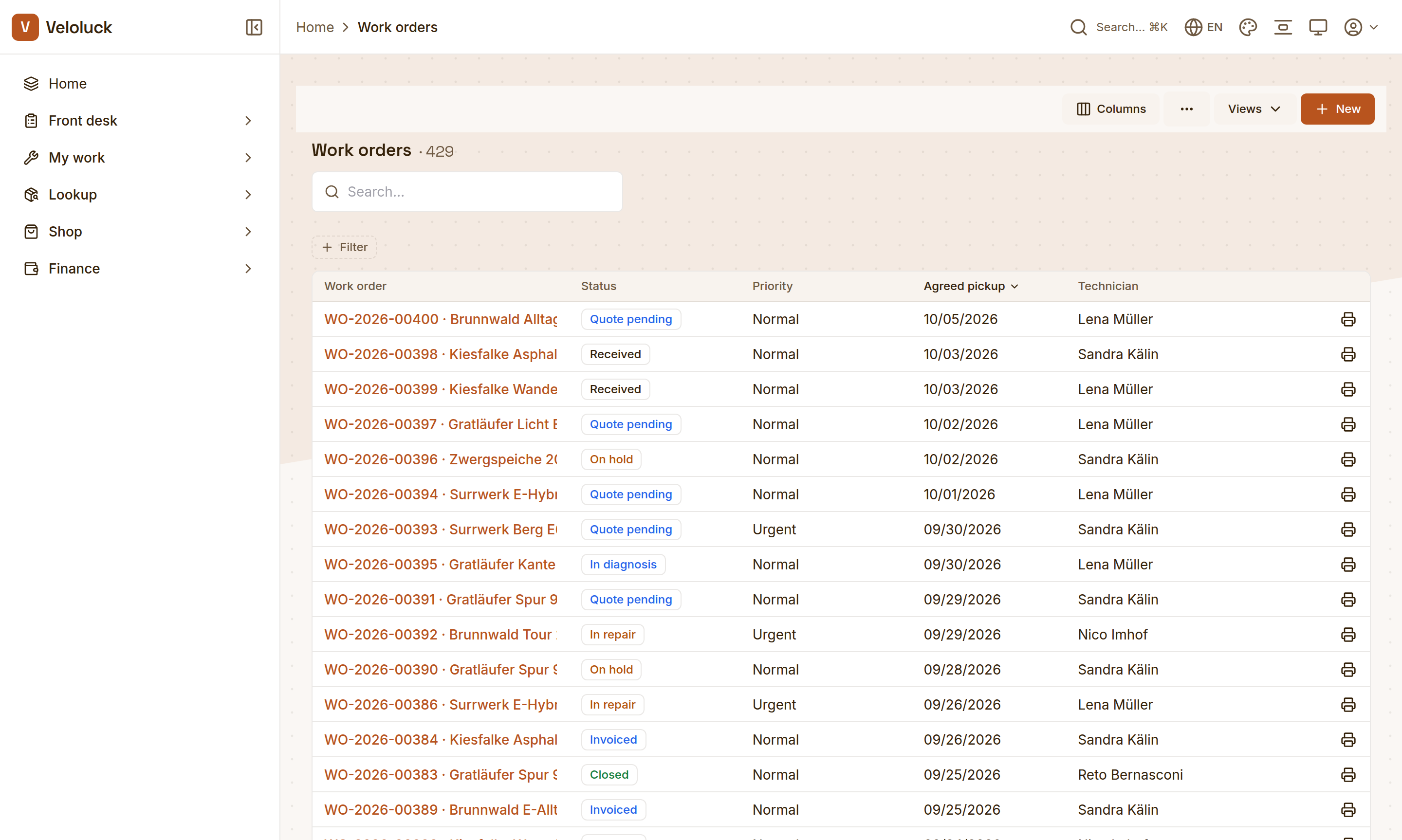The image size is (1402, 840).
Task: Click the Closed status badge
Action: pos(609,775)
